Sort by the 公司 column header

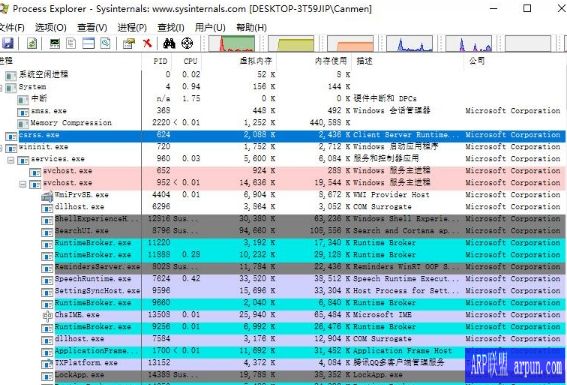pyautogui.click(x=515, y=61)
